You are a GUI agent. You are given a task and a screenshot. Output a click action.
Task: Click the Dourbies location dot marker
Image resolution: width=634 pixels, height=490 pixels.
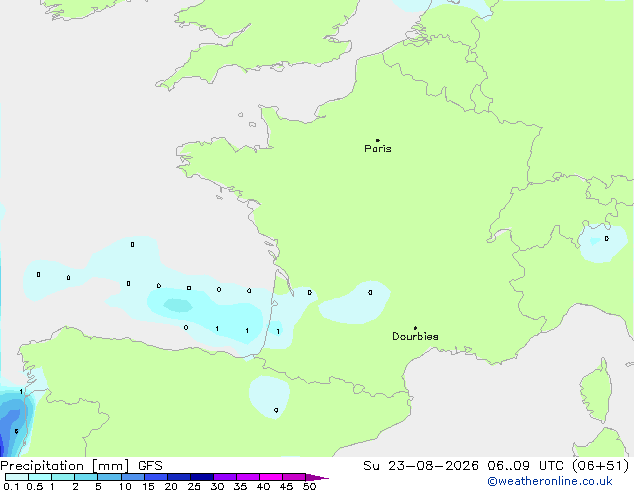click(x=415, y=328)
